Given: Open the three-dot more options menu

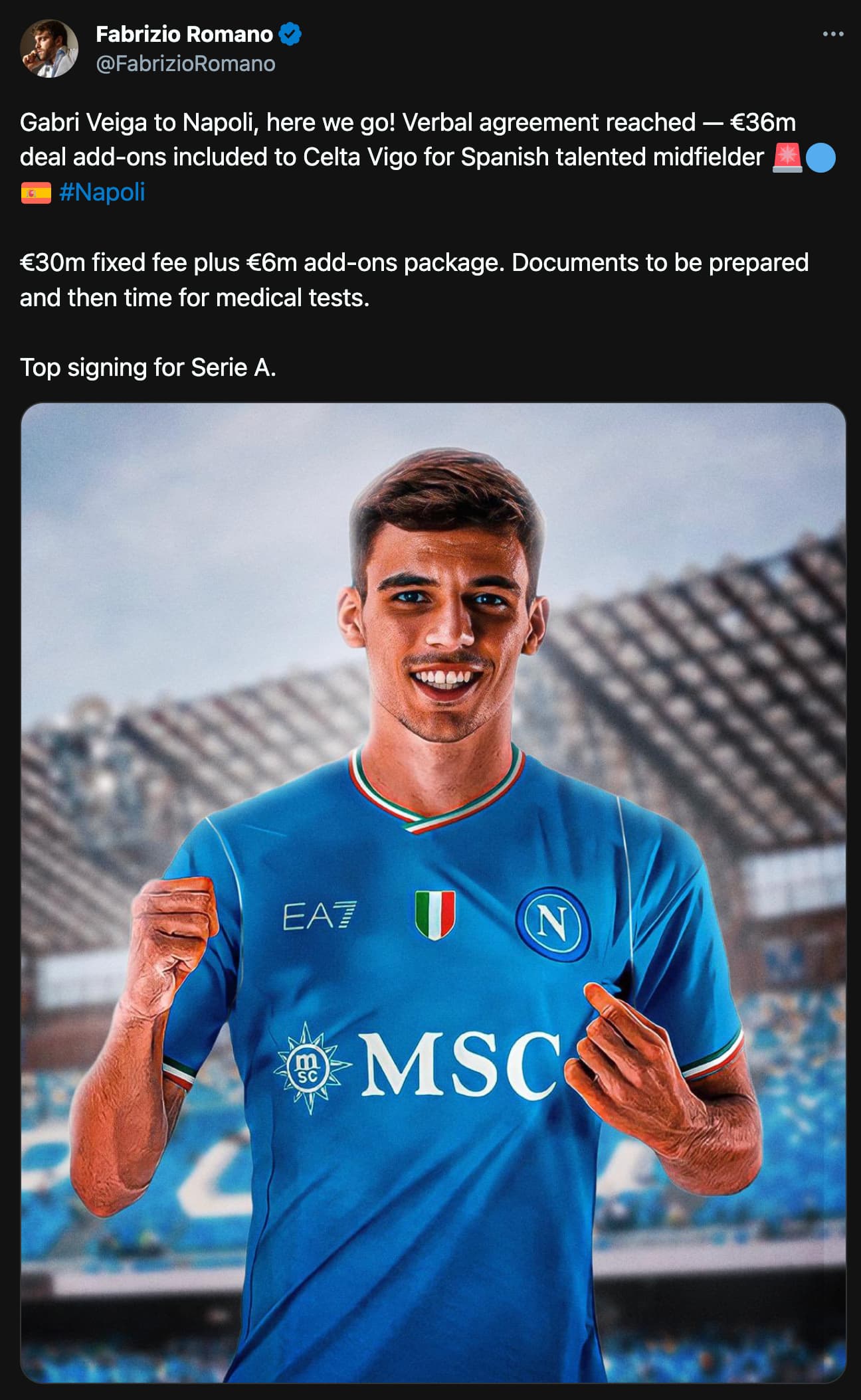Looking at the screenshot, I should [x=832, y=35].
